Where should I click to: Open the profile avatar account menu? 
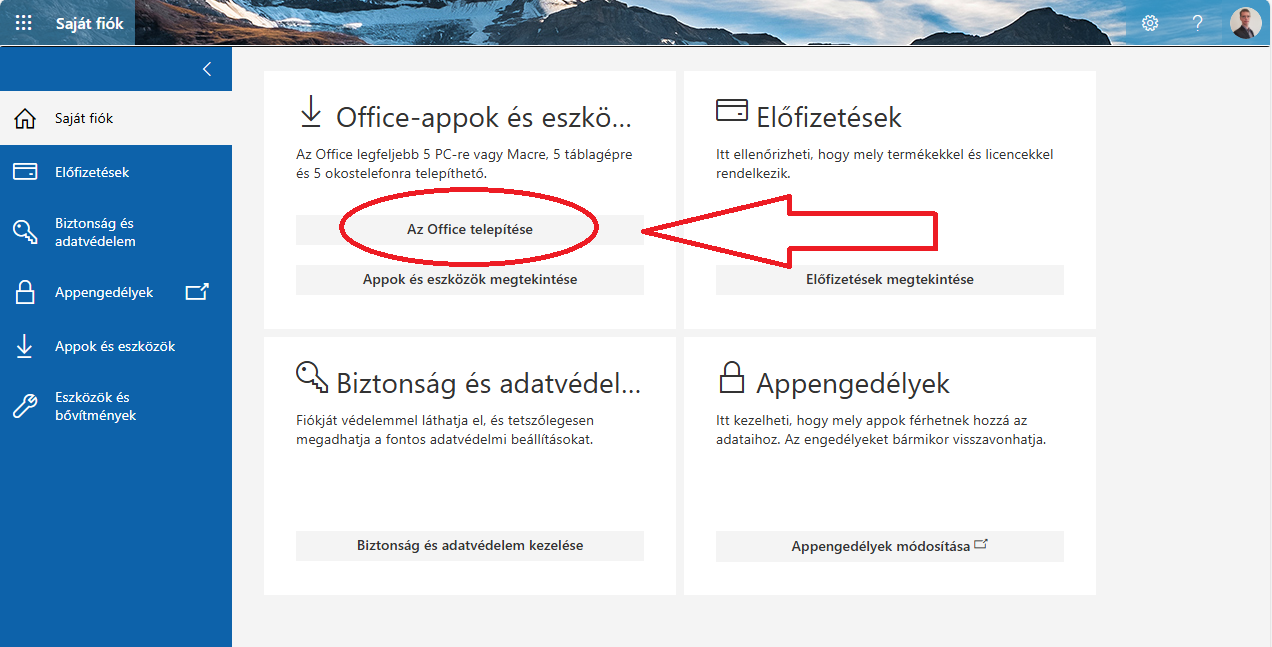pos(1246,23)
